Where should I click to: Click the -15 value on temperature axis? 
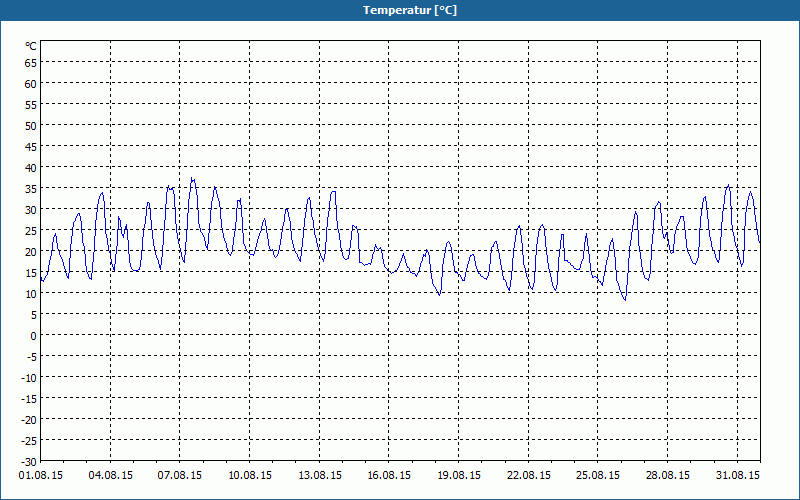point(29,399)
